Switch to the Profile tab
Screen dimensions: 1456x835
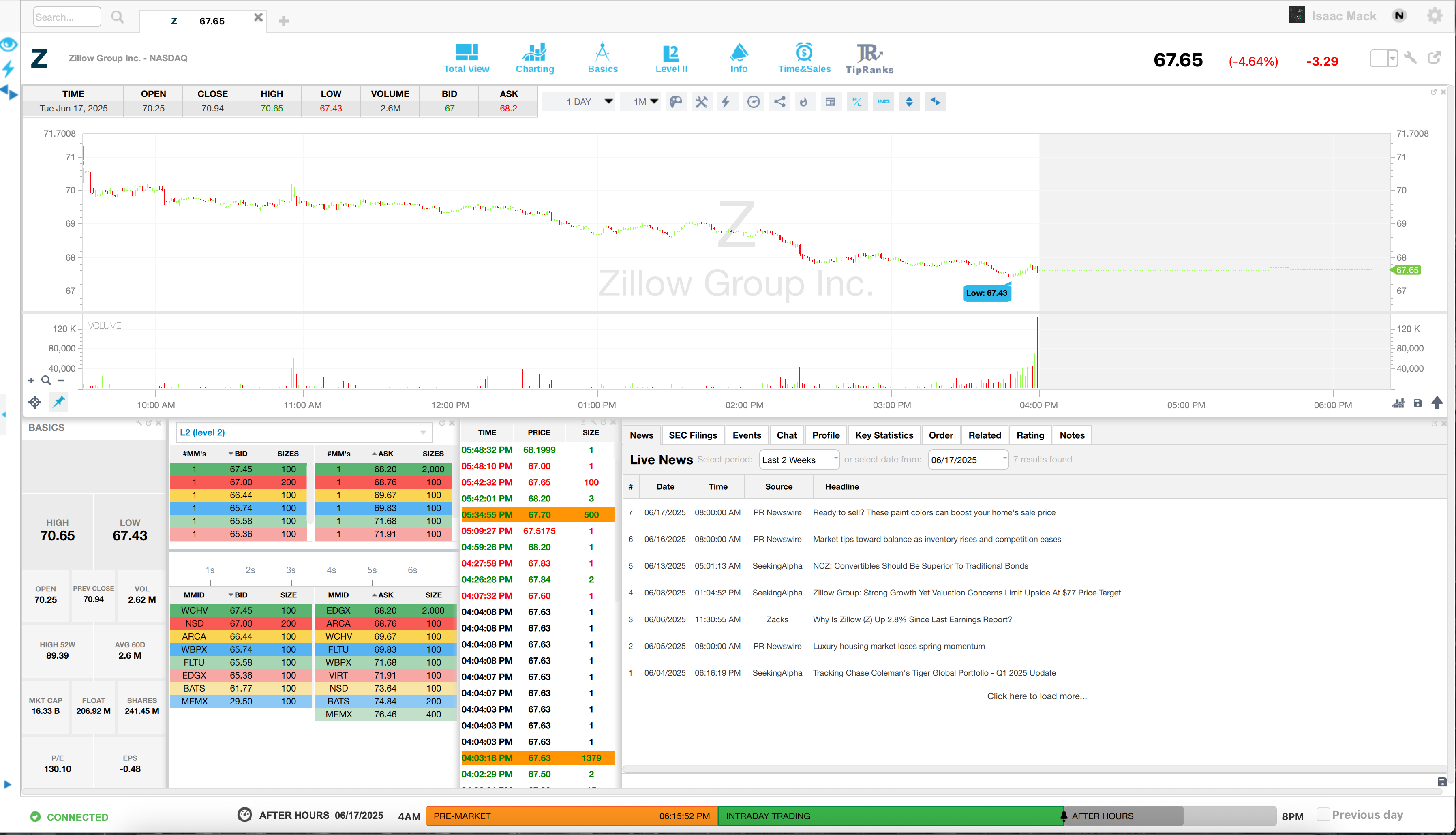826,435
